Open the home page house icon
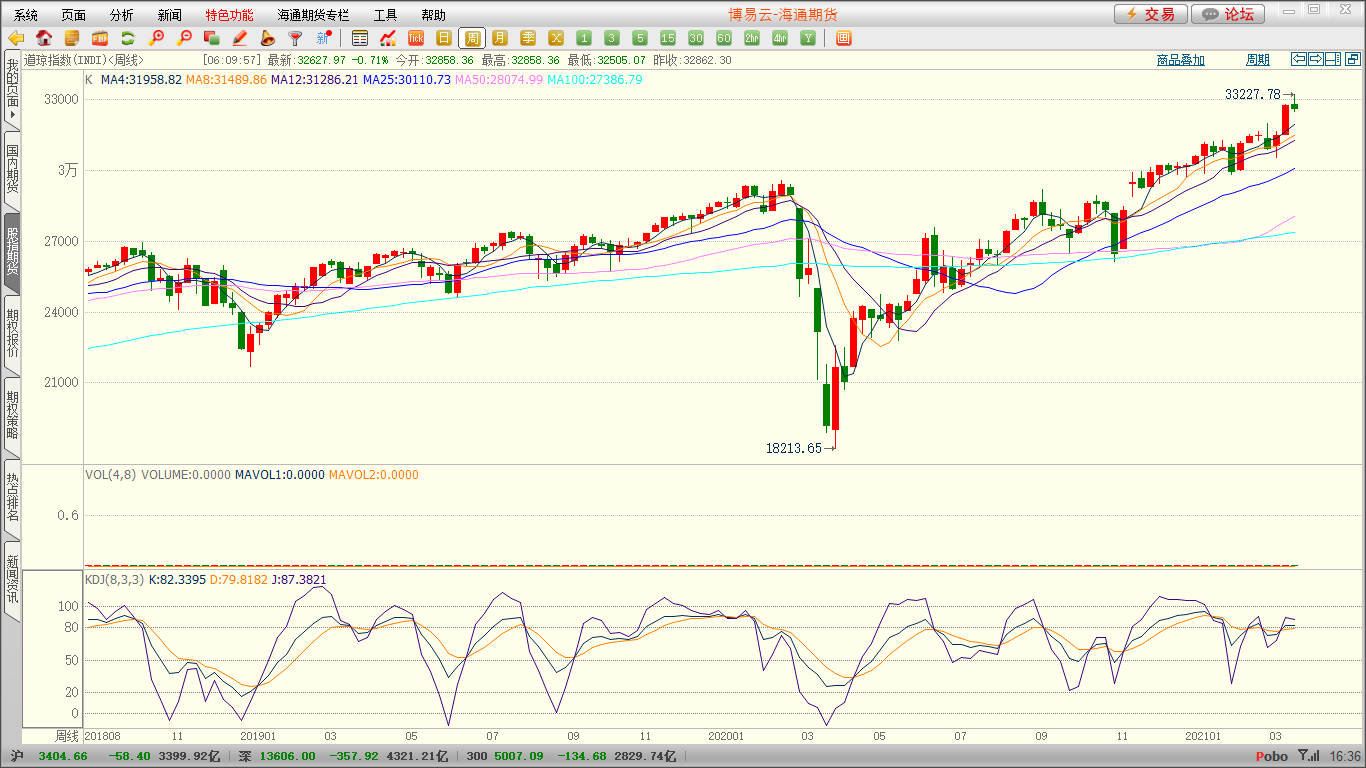This screenshot has width=1366, height=768. (44, 38)
